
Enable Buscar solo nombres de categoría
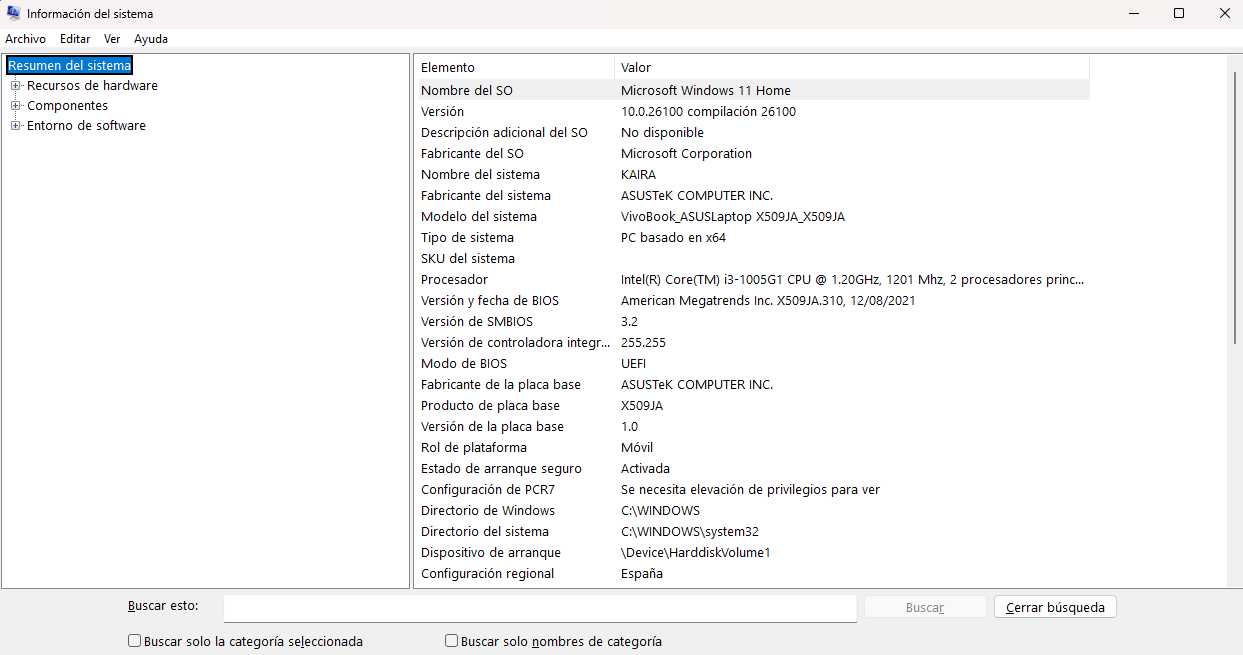click(451, 641)
